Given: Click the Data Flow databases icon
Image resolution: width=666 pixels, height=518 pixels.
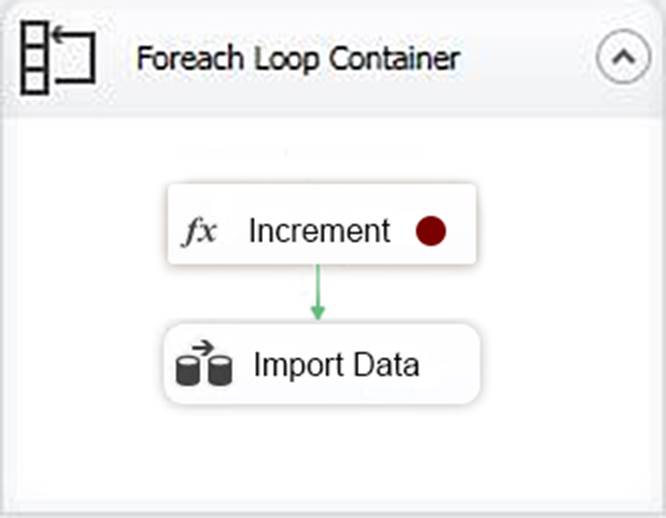Looking at the screenshot, I should [204, 363].
